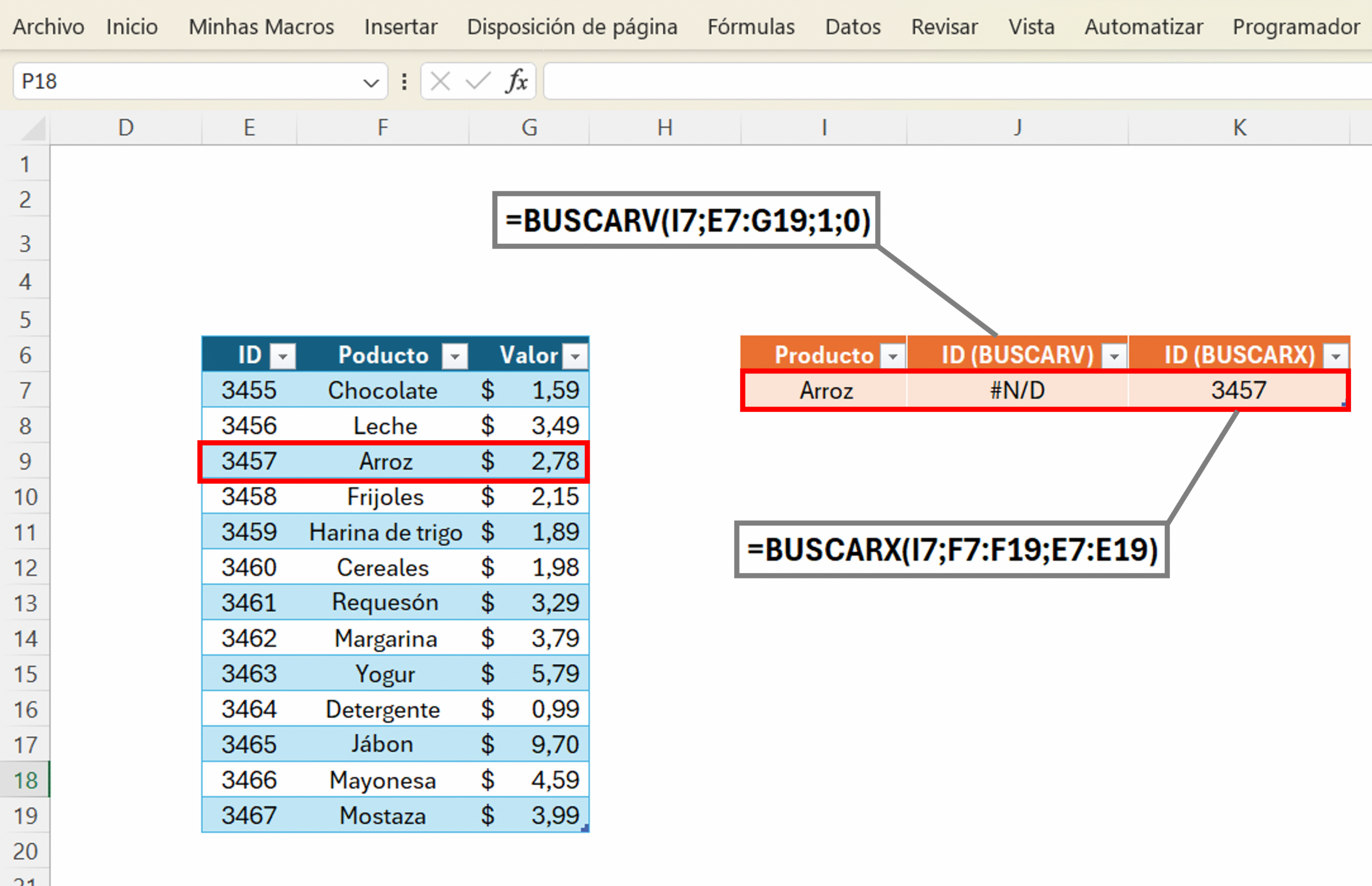Select column H header
Viewport: 1372px width, 886px height.
(665, 127)
